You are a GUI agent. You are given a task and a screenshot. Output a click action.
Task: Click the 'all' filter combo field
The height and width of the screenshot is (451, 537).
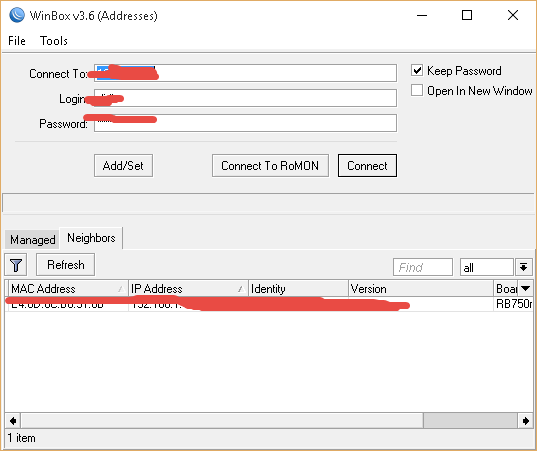487,267
